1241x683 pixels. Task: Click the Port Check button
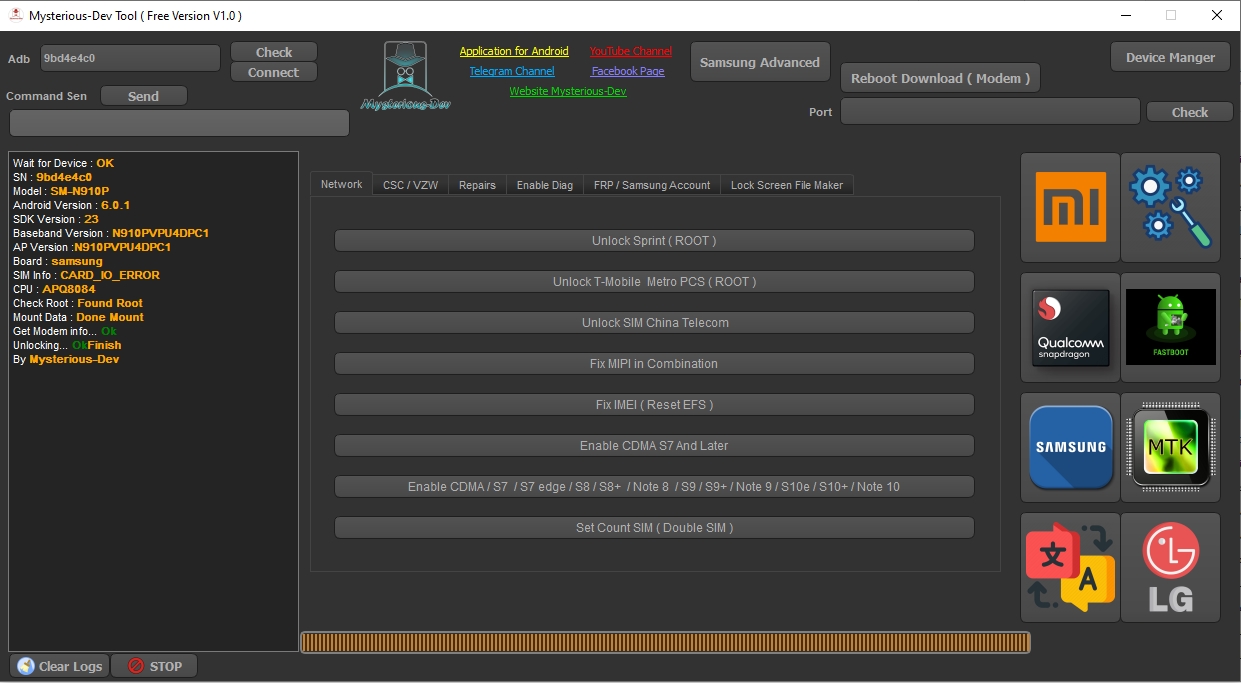1190,112
